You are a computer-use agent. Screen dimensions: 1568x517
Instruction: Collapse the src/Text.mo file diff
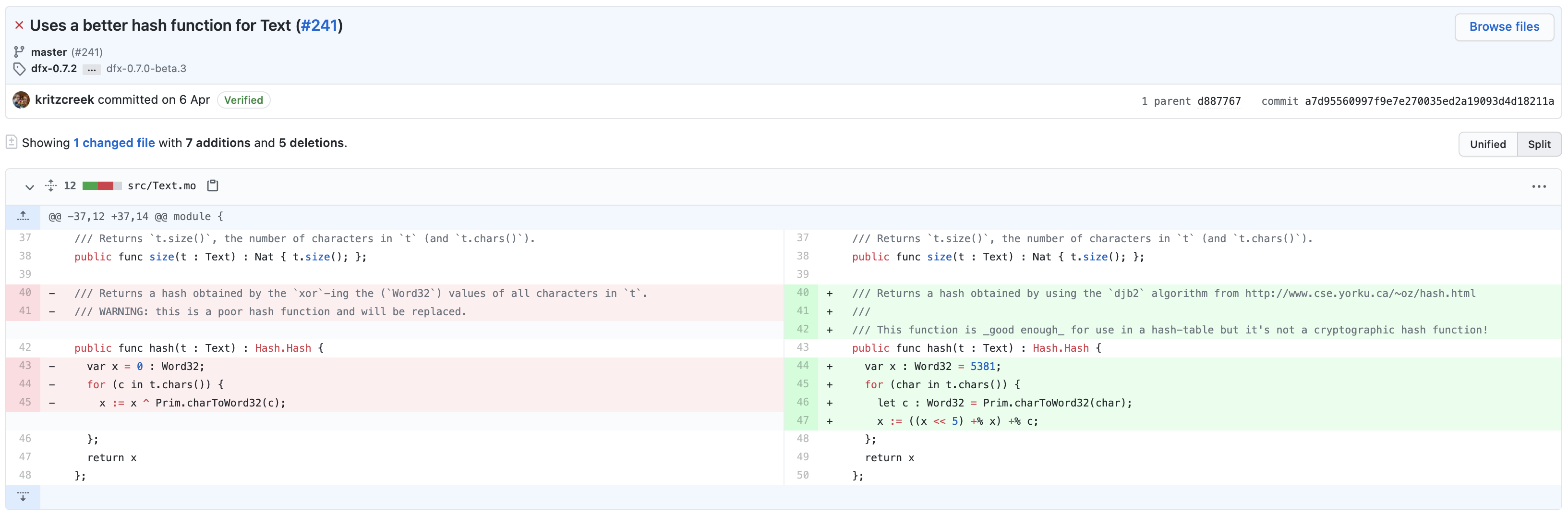(x=29, y=186)
